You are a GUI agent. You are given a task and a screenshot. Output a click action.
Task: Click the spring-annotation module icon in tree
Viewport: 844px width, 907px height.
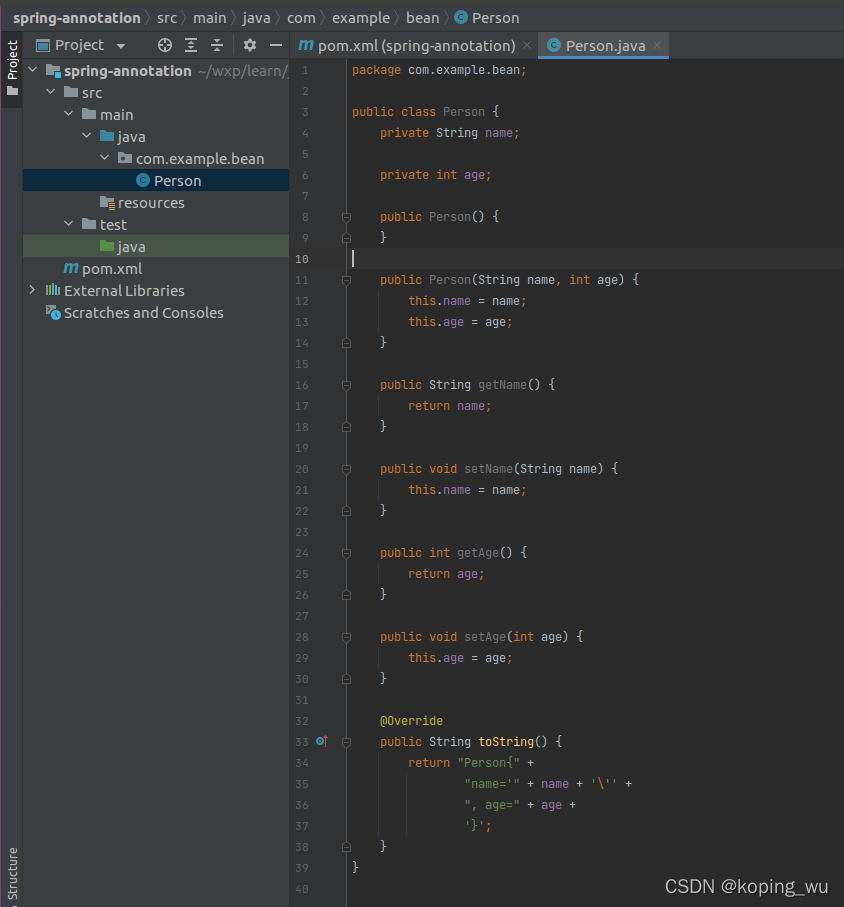(53, 71)
